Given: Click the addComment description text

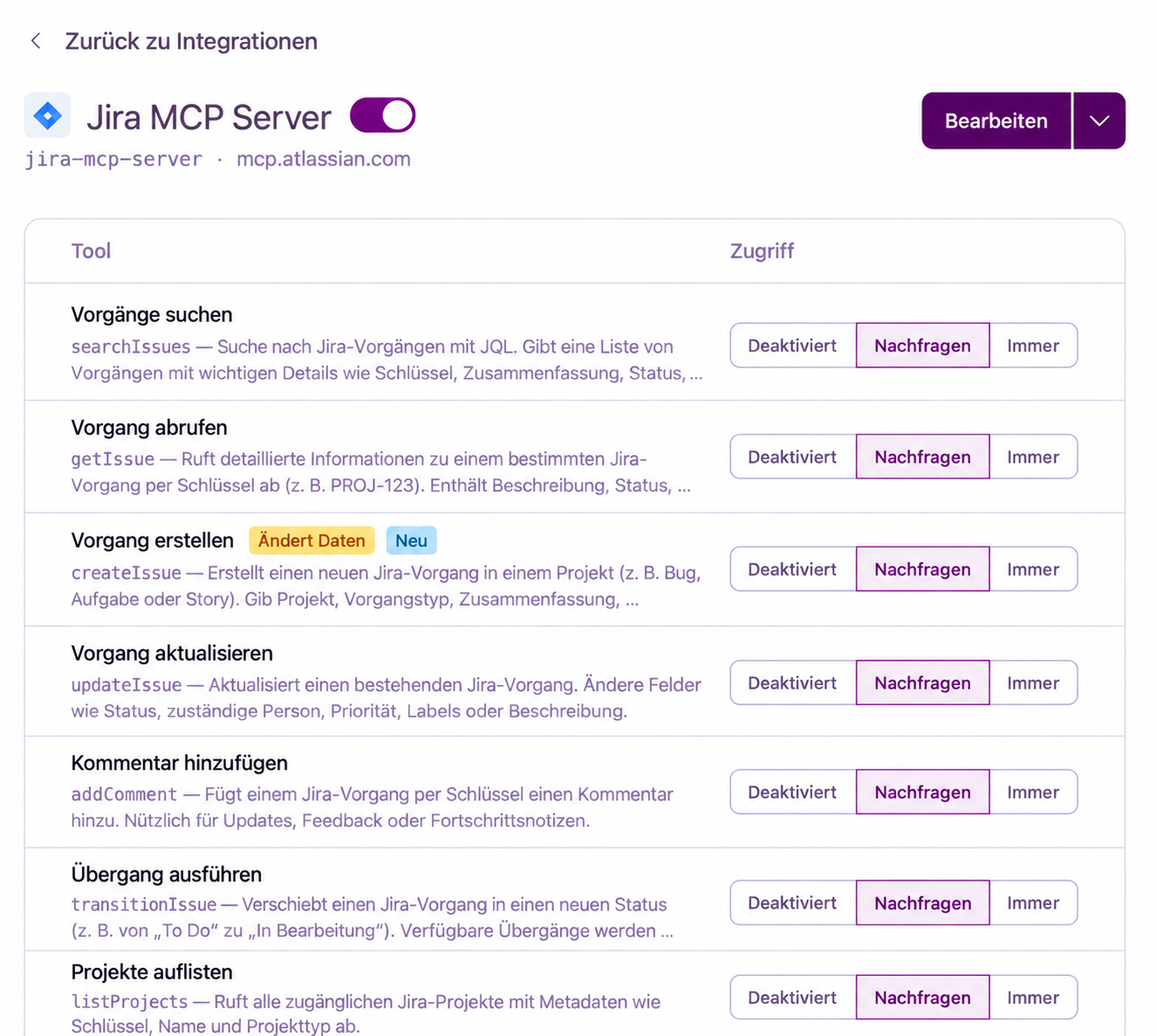Looking at the screenshot, I should 372,807.
